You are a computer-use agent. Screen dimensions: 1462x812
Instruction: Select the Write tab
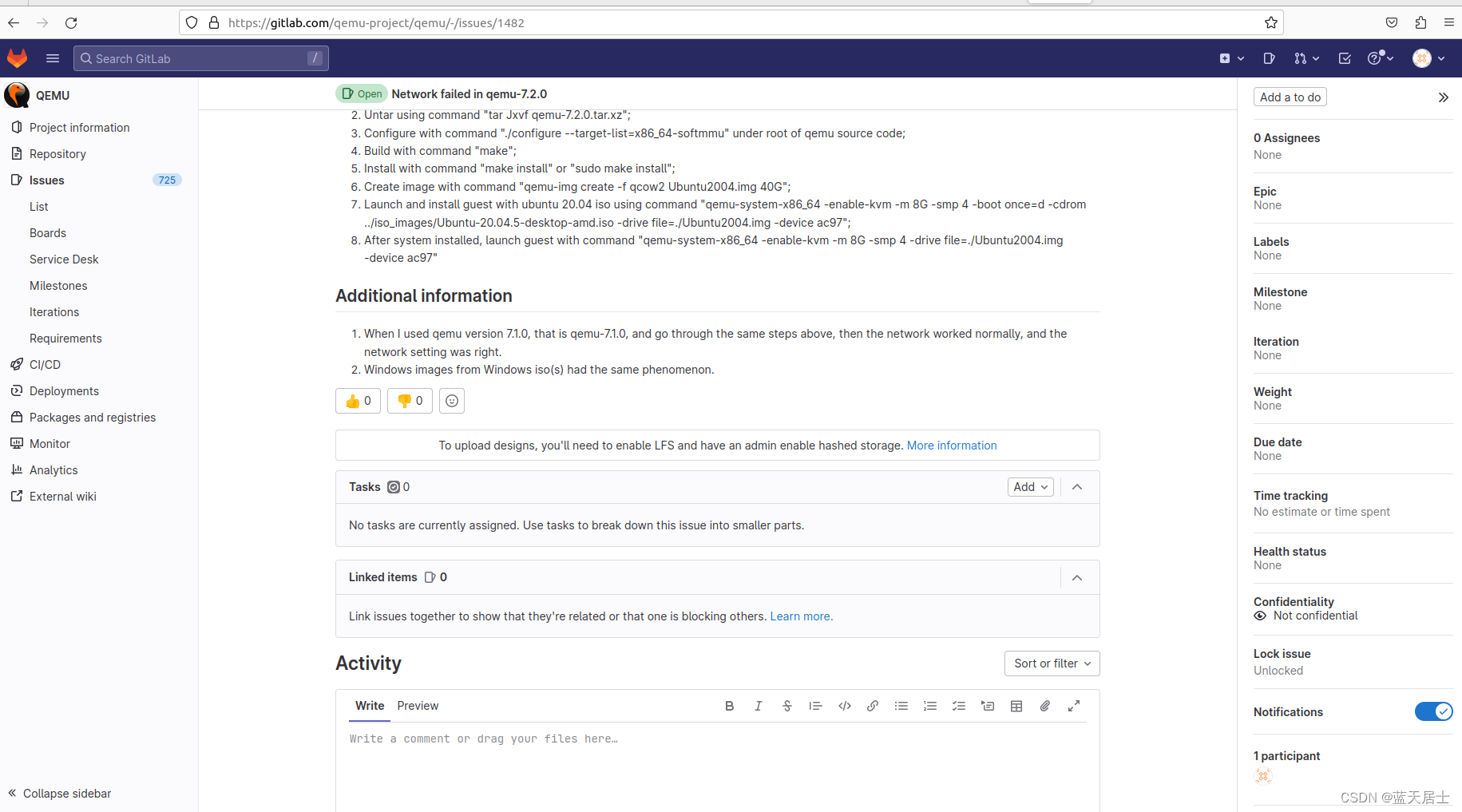[370, 706]
